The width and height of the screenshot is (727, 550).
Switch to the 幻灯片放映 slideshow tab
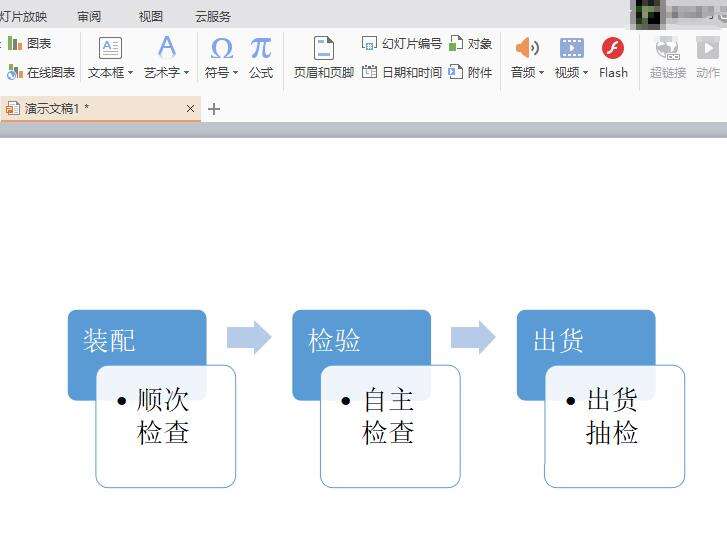tap(23, 17)
